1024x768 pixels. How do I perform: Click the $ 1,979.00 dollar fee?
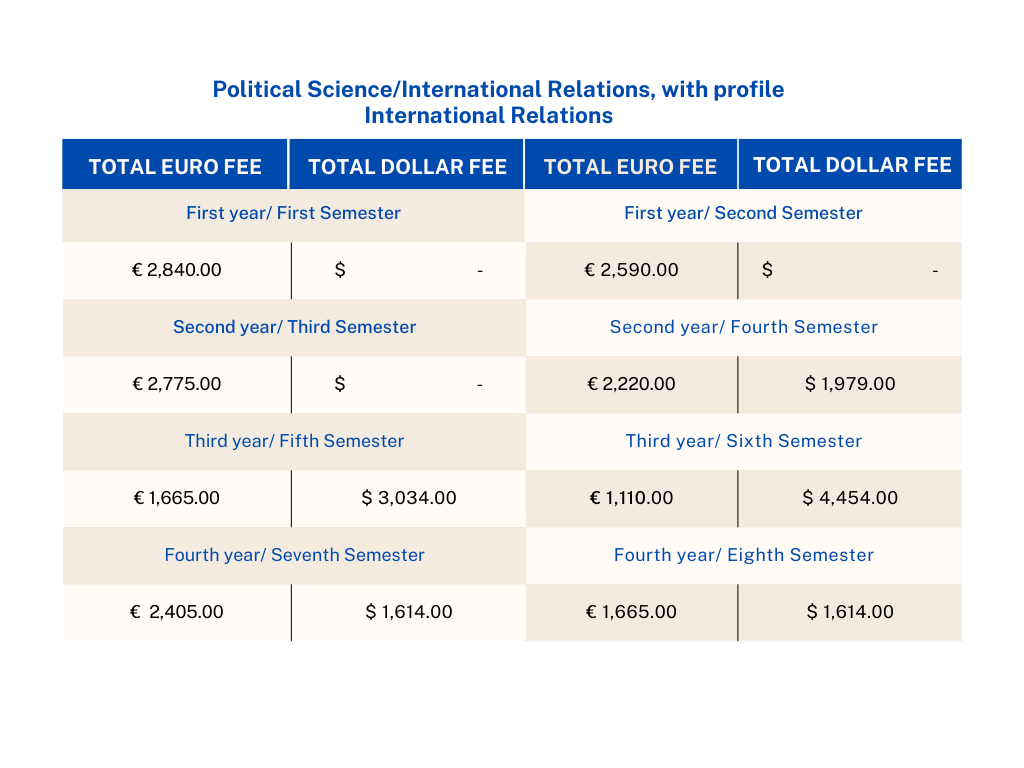850,384
